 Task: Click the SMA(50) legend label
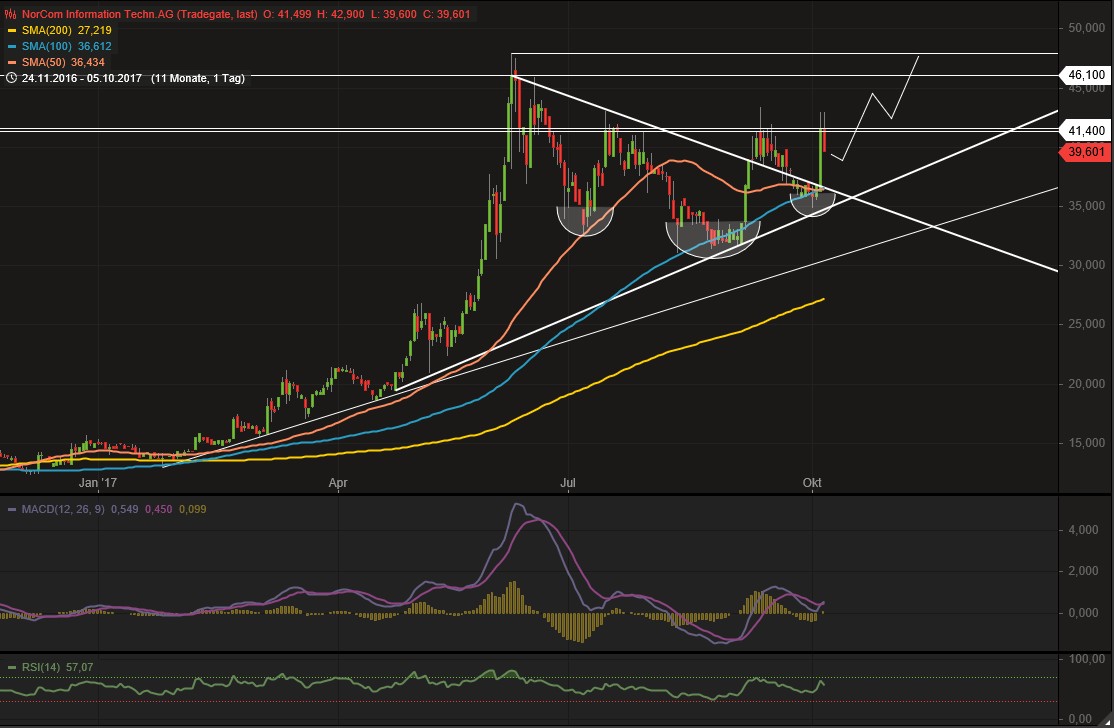pos(43,63)
